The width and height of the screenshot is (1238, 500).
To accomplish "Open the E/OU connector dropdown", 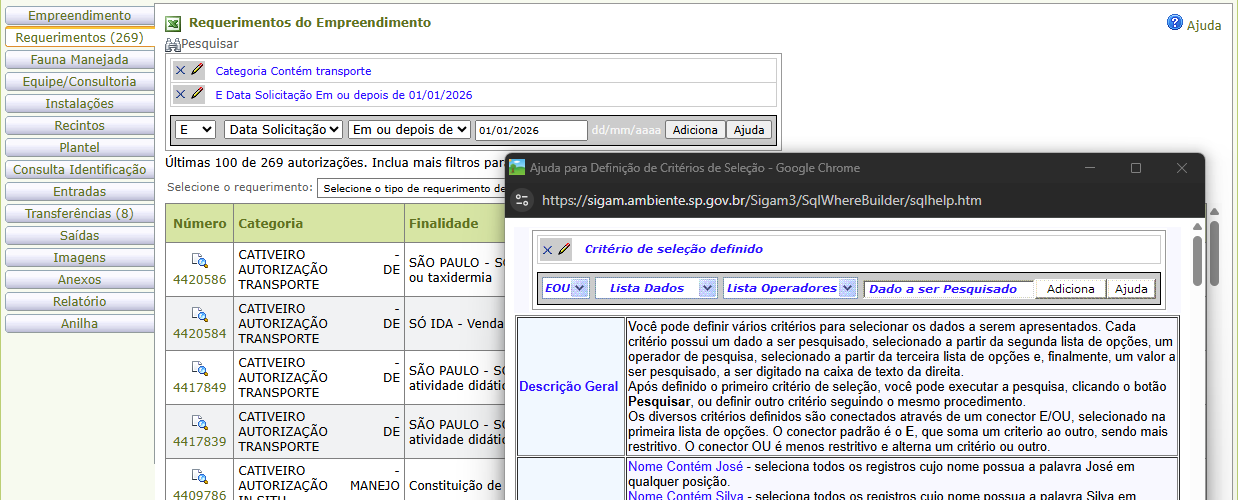I will [x=195, y=130].
